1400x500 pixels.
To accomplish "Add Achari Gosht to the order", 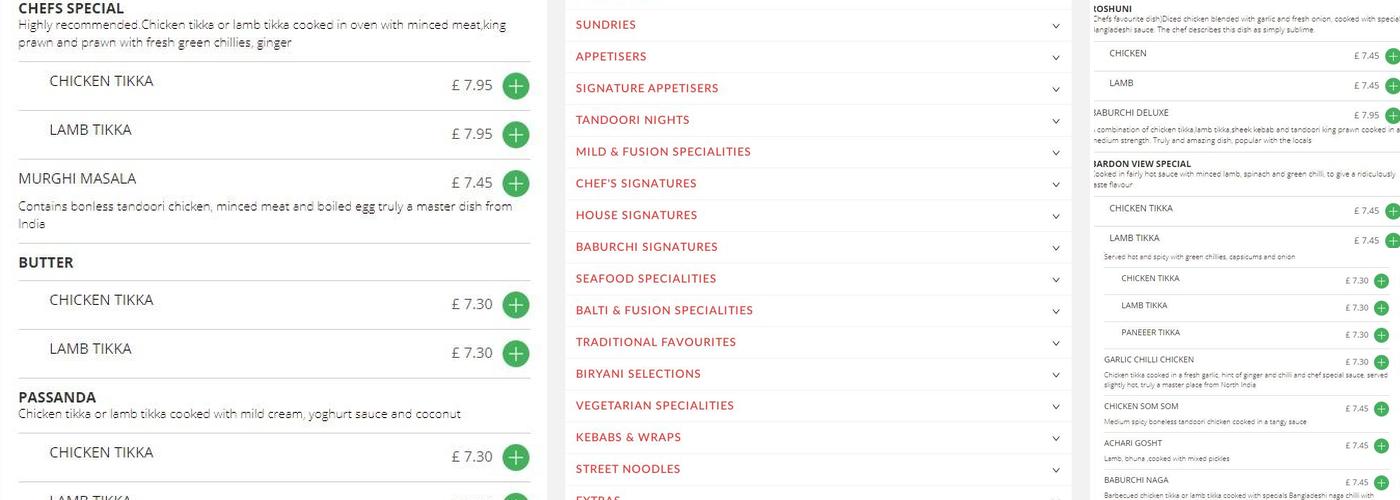I will (x=1381, y=445).
